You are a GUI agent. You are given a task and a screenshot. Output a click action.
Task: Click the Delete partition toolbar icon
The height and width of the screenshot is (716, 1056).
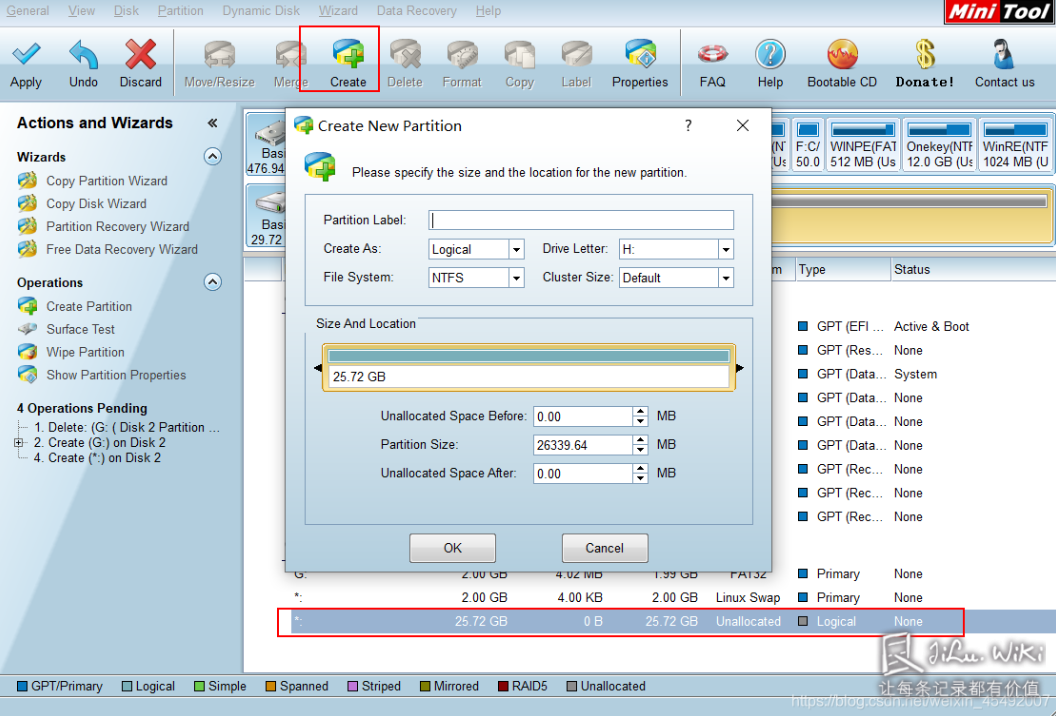pos(405,55)
